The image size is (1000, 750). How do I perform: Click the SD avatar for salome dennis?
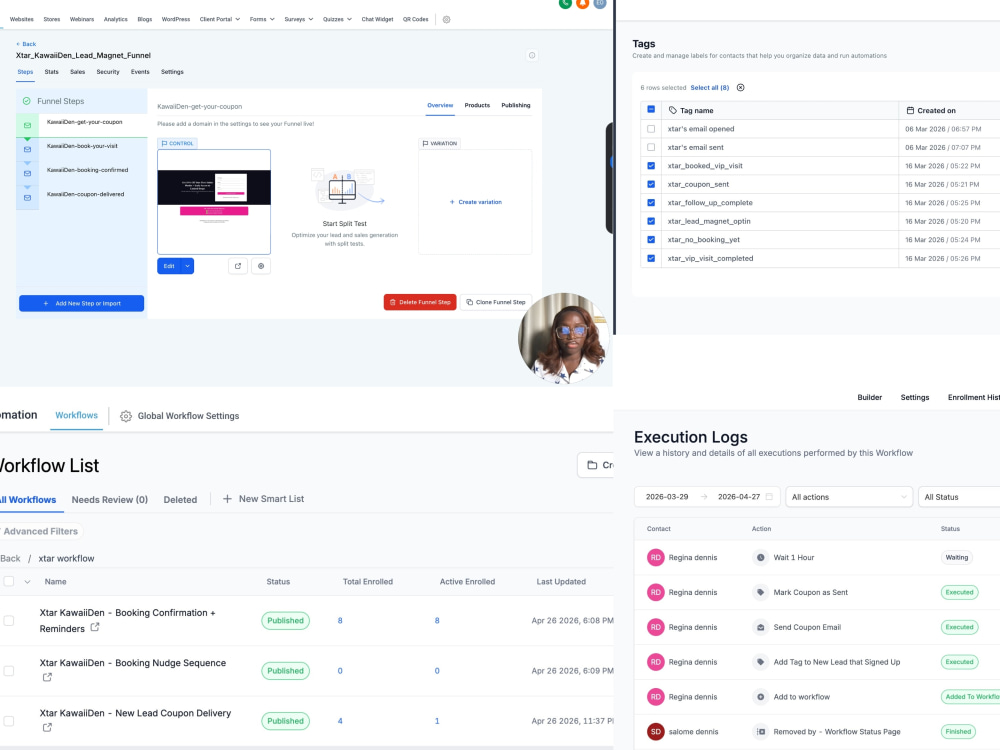click(656, 732)
